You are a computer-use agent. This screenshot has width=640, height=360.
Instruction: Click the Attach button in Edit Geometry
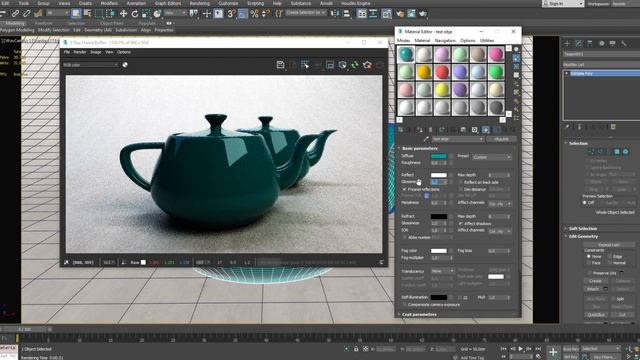[x=593, y=289]
